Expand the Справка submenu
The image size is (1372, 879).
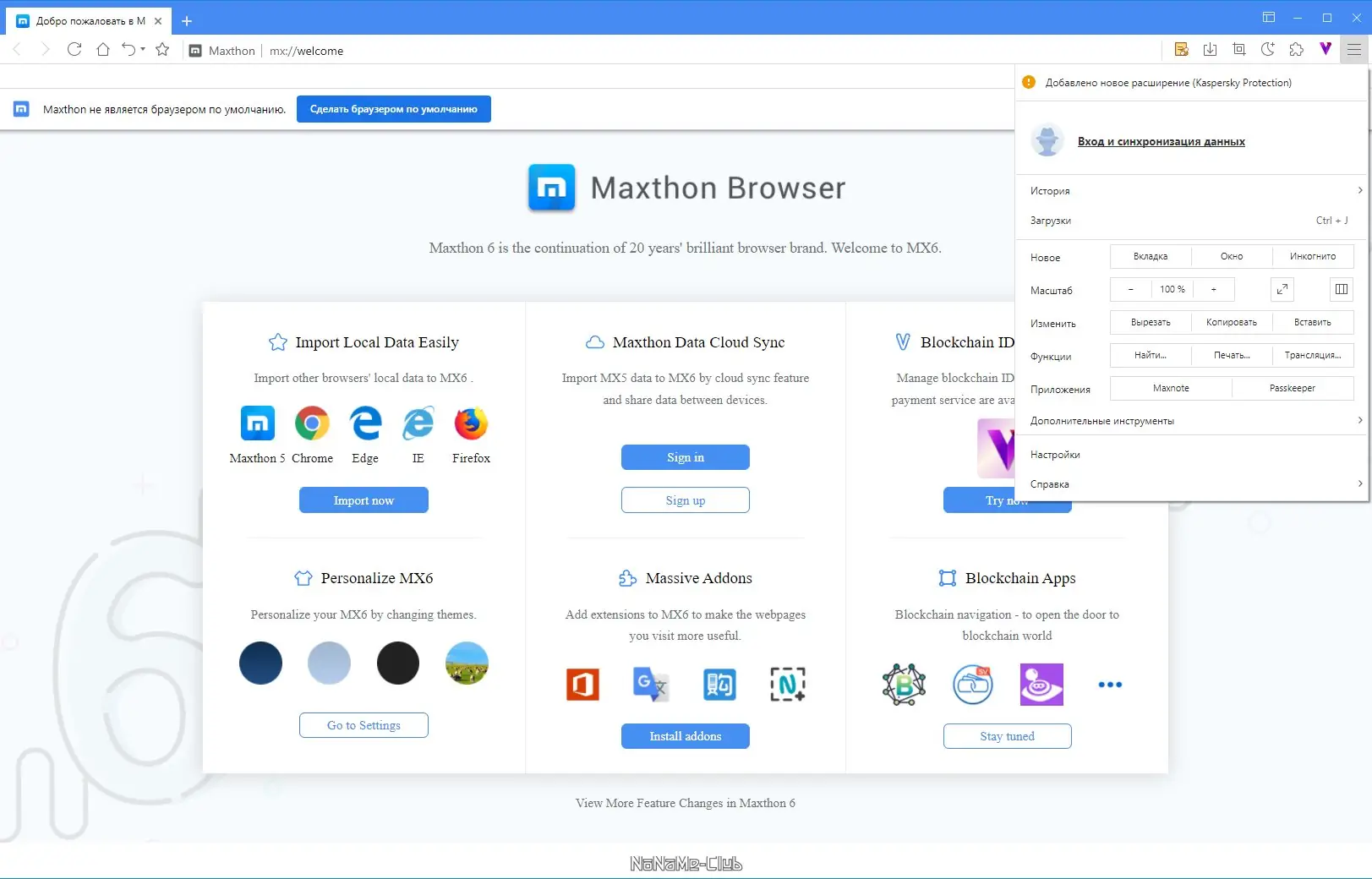[1192, 484]
